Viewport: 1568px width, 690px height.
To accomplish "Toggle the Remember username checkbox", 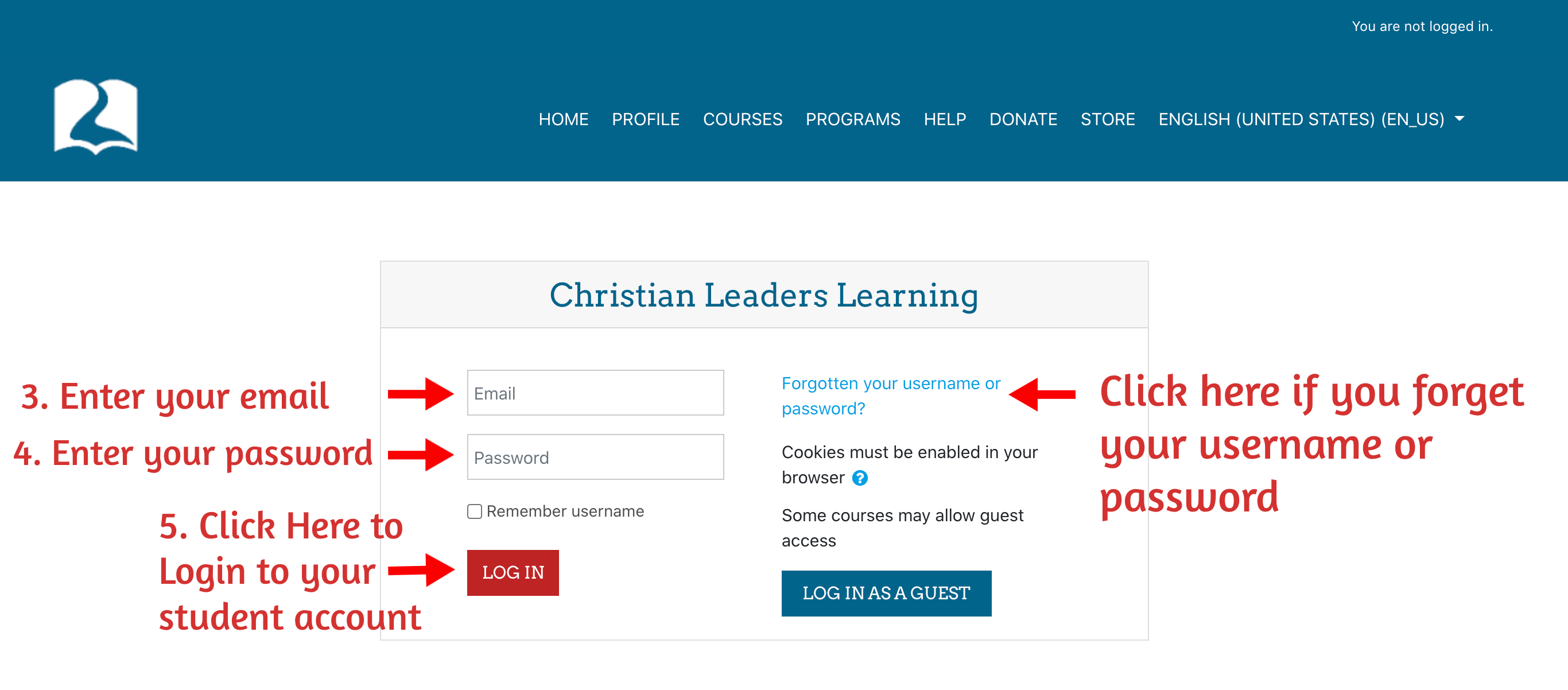I will point(471,510).
